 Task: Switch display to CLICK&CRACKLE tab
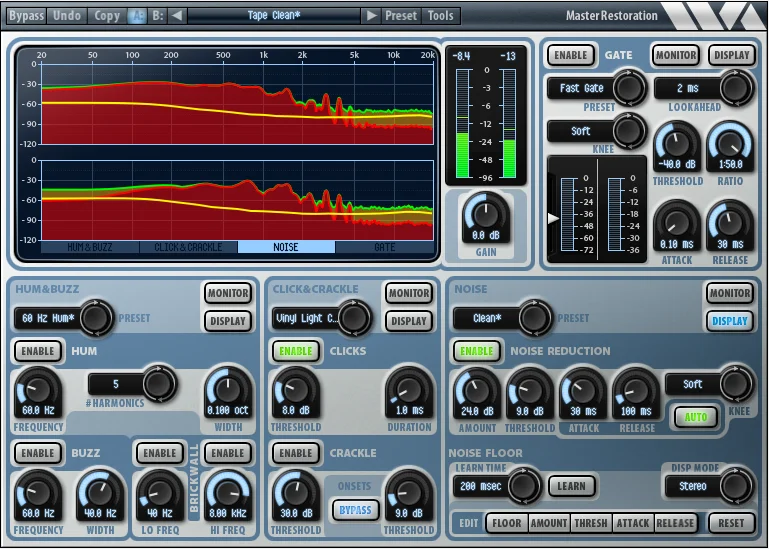[188, 247]
